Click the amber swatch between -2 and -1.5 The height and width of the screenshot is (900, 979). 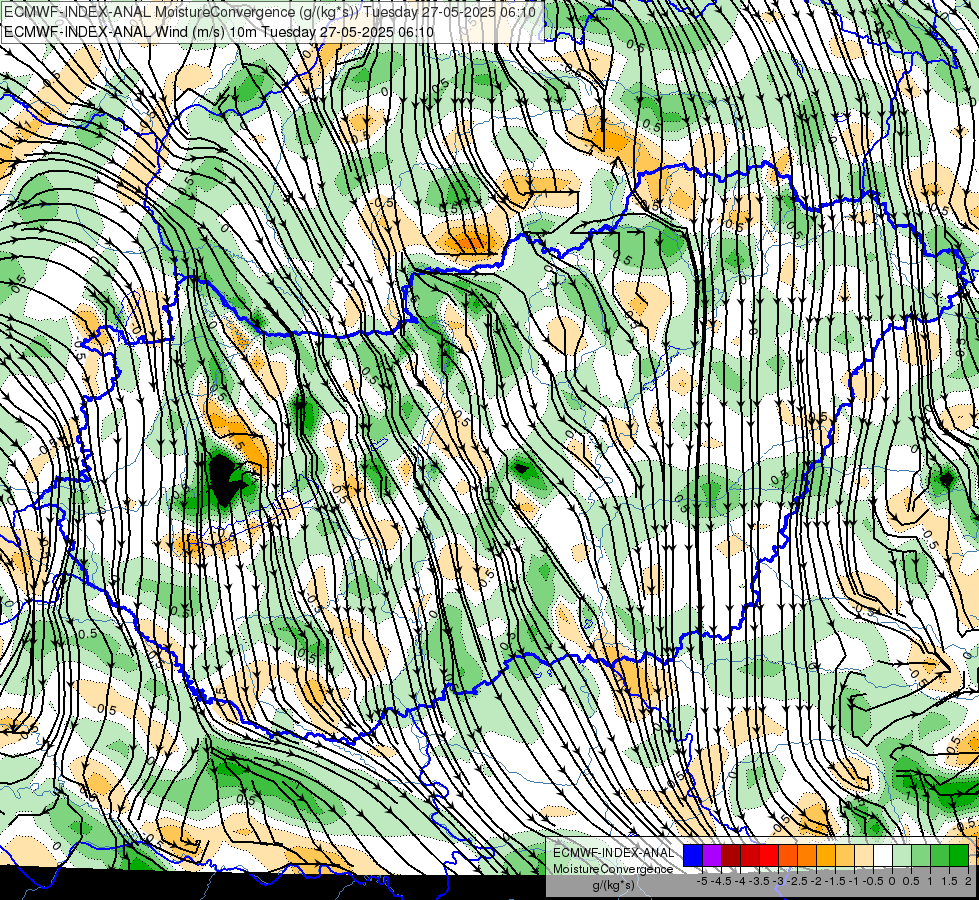click(826, 856)
